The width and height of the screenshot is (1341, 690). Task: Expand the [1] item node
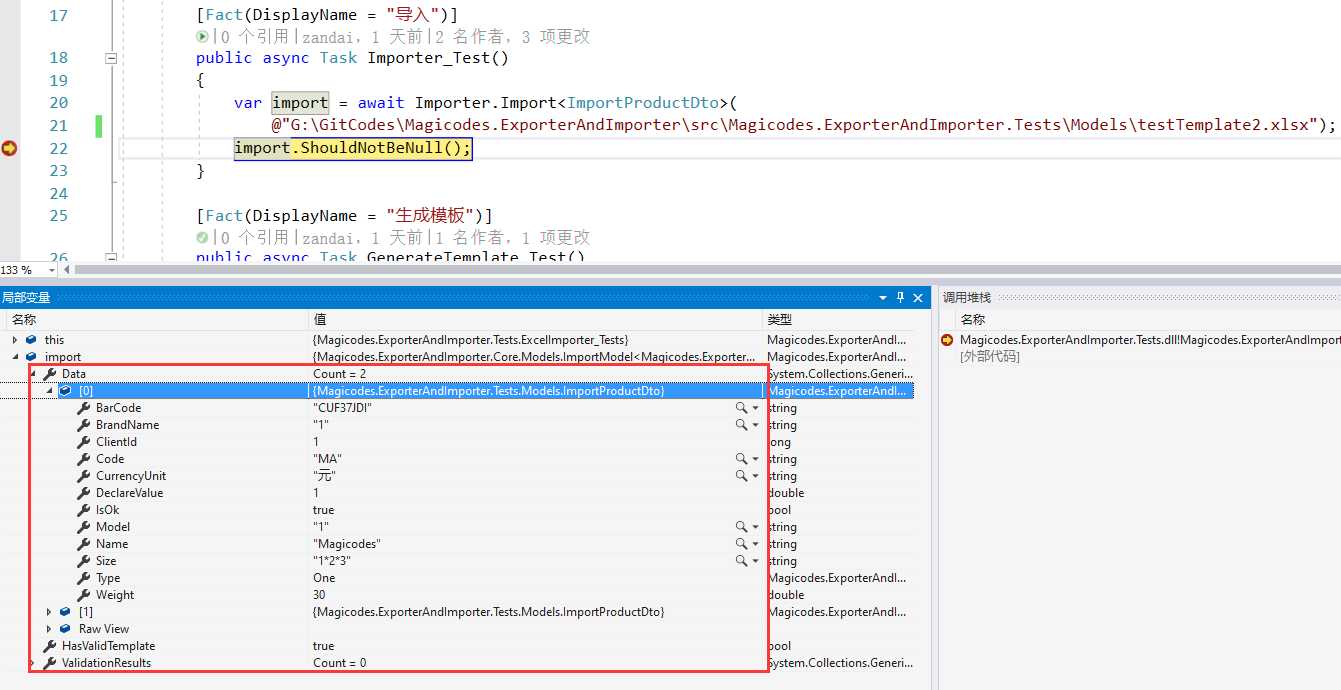pos(49,612)
